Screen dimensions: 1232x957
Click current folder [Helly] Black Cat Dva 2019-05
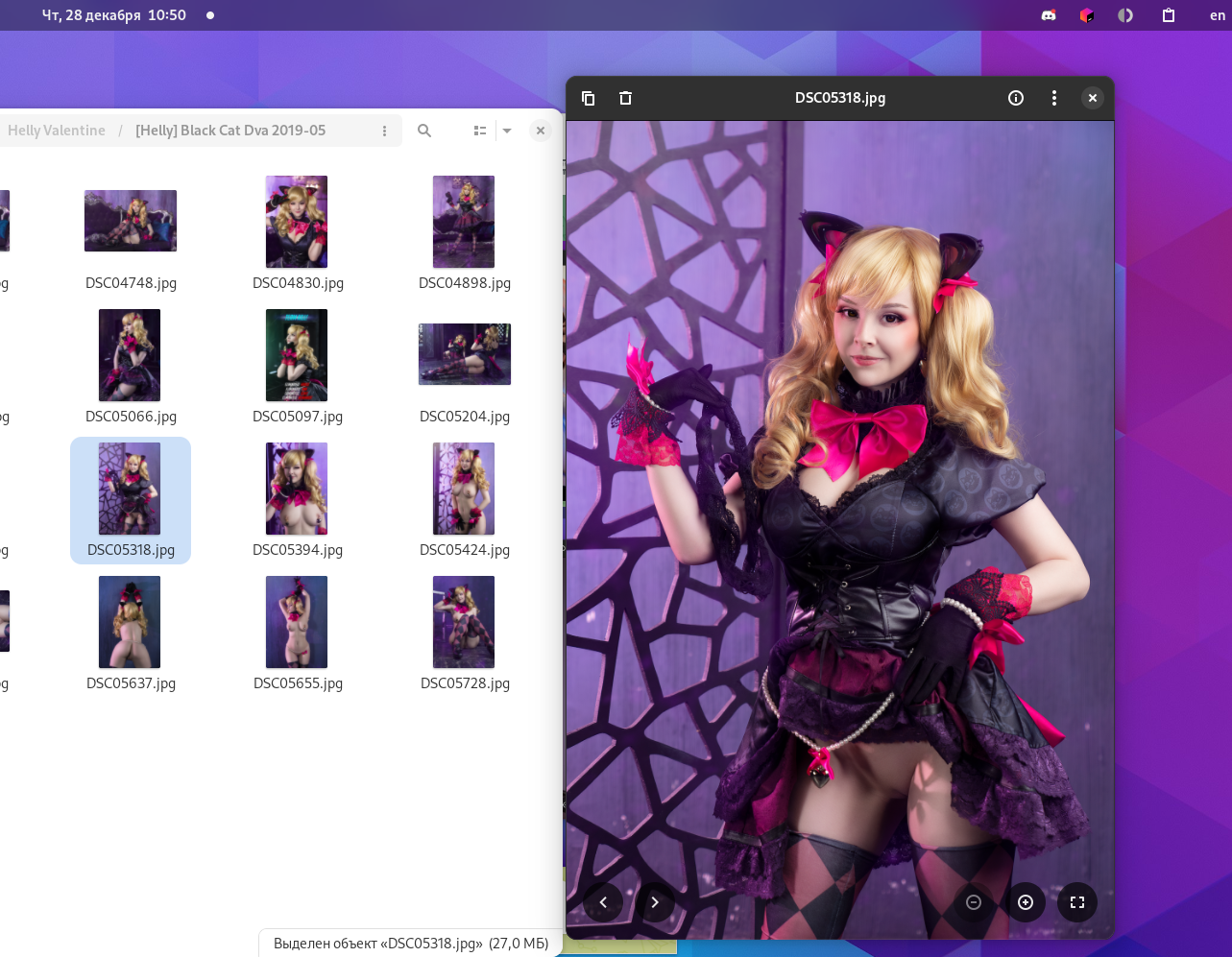[x=230, y=131]
